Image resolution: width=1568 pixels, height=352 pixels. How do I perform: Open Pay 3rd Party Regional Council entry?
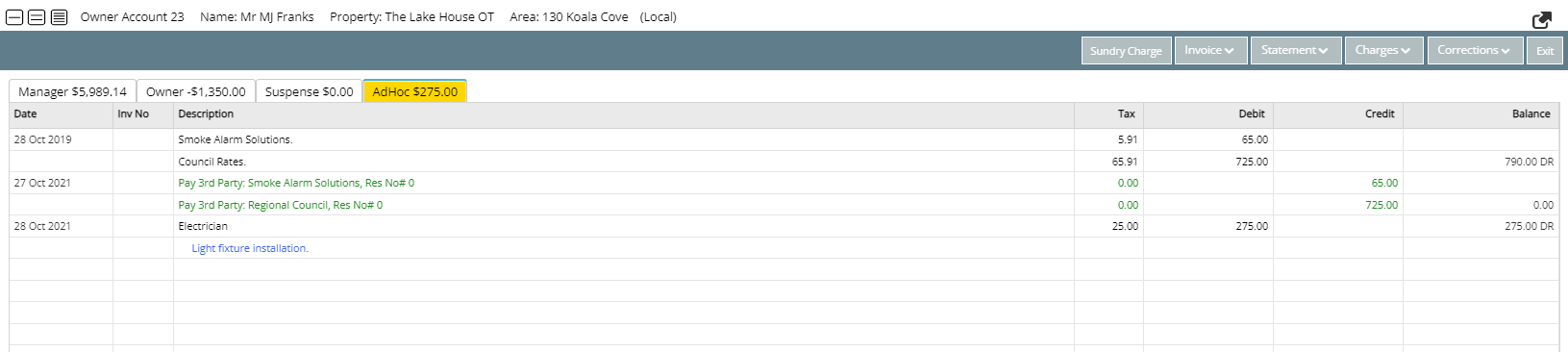coord(280,205)
